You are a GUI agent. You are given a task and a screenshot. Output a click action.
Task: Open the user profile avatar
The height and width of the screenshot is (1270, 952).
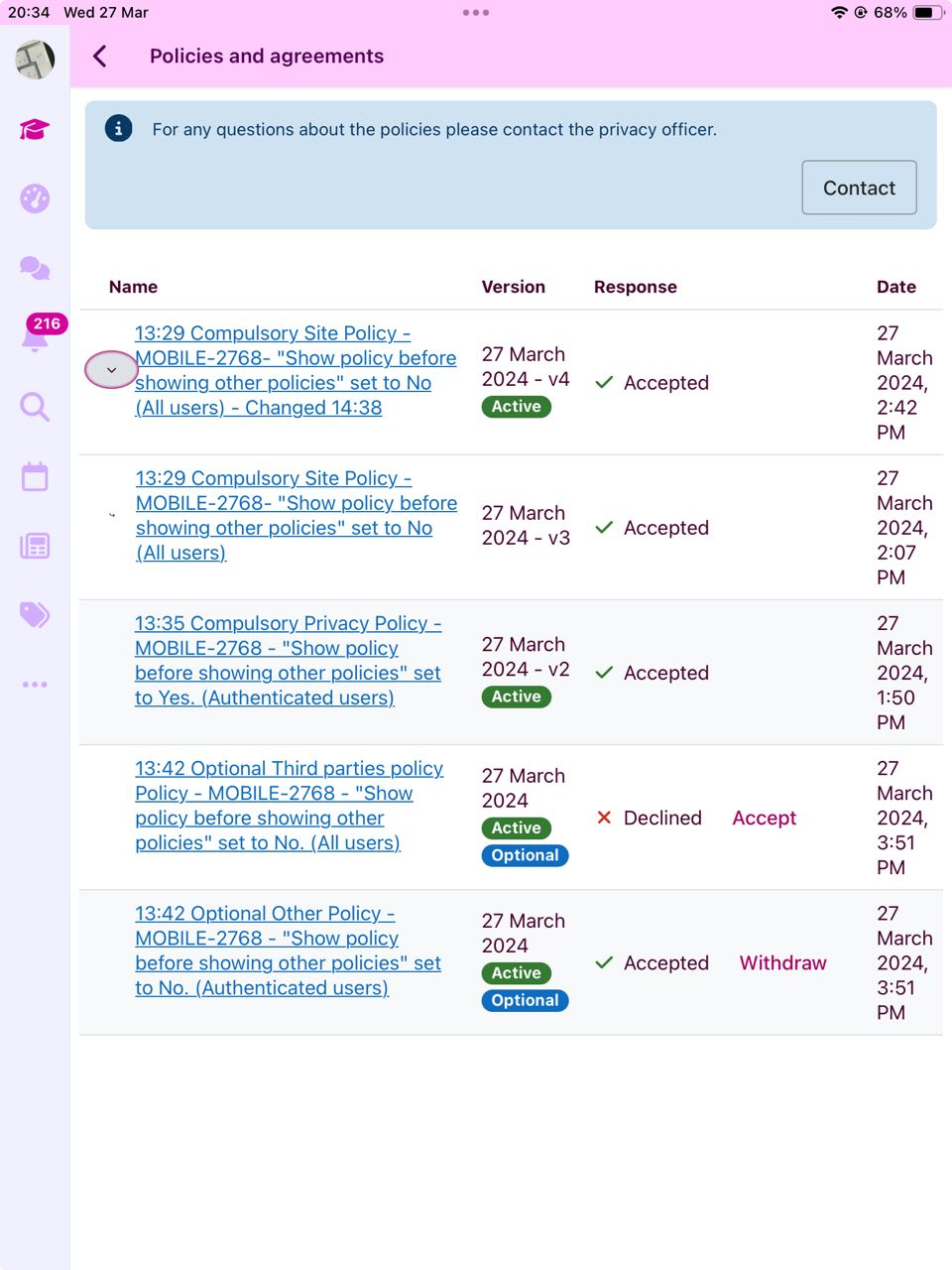(35, 60)
